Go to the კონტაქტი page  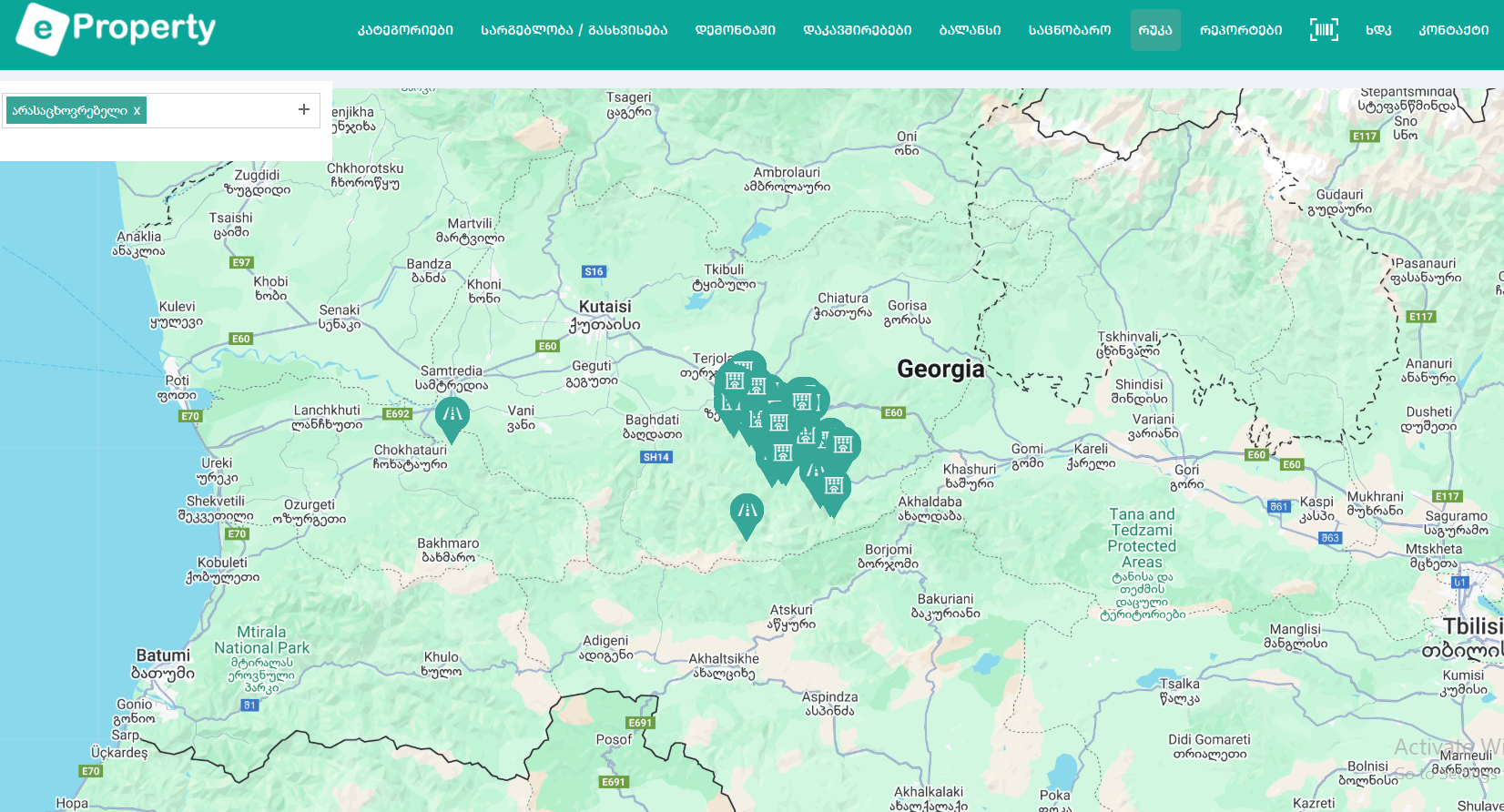pos(1454,30)
